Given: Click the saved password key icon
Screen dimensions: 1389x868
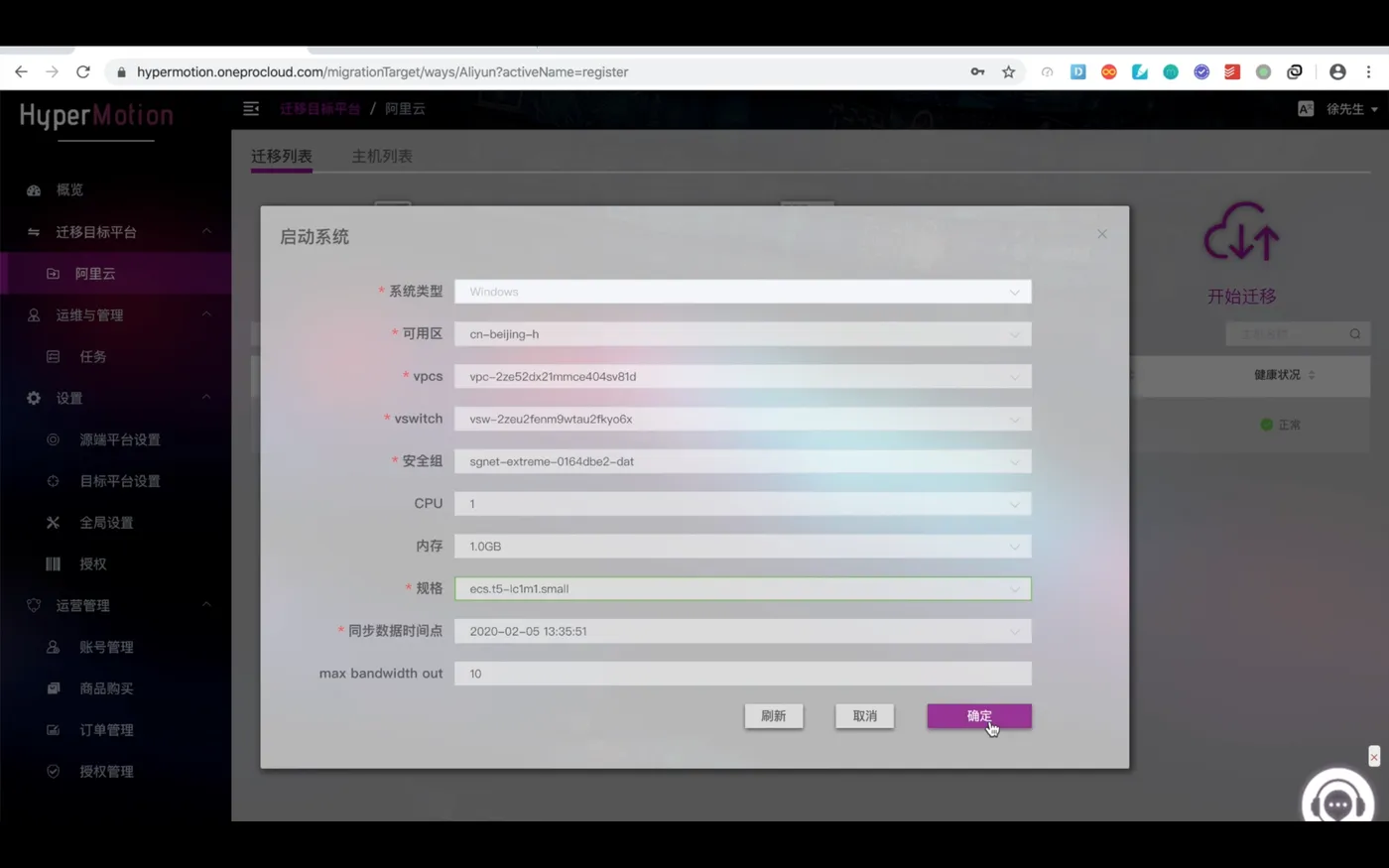Looking at the screenshot, I should (x=977, y=71).
